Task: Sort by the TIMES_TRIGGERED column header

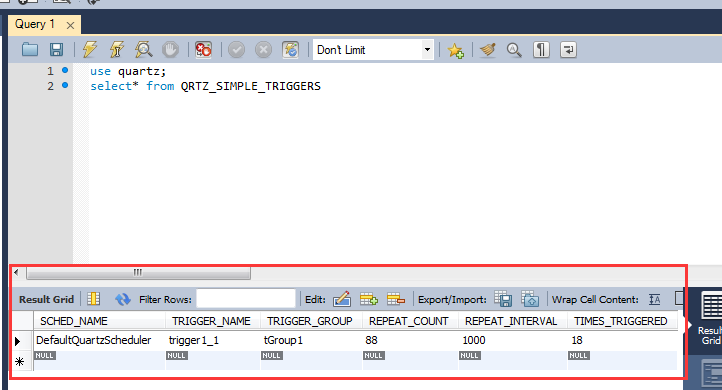Action: tap(621, 321)
